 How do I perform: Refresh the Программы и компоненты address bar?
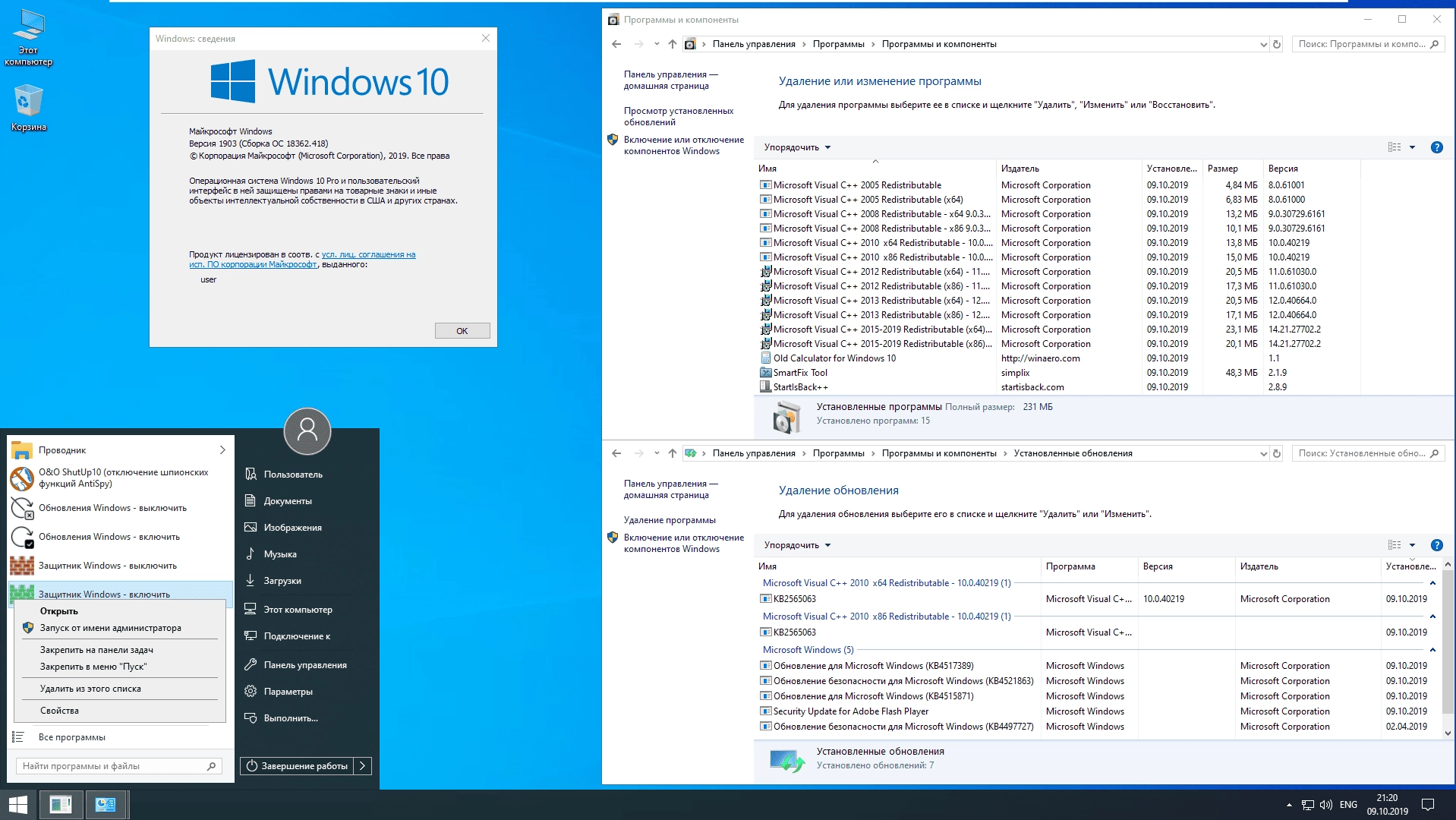pyautogui.click(x=1277, y=44)
